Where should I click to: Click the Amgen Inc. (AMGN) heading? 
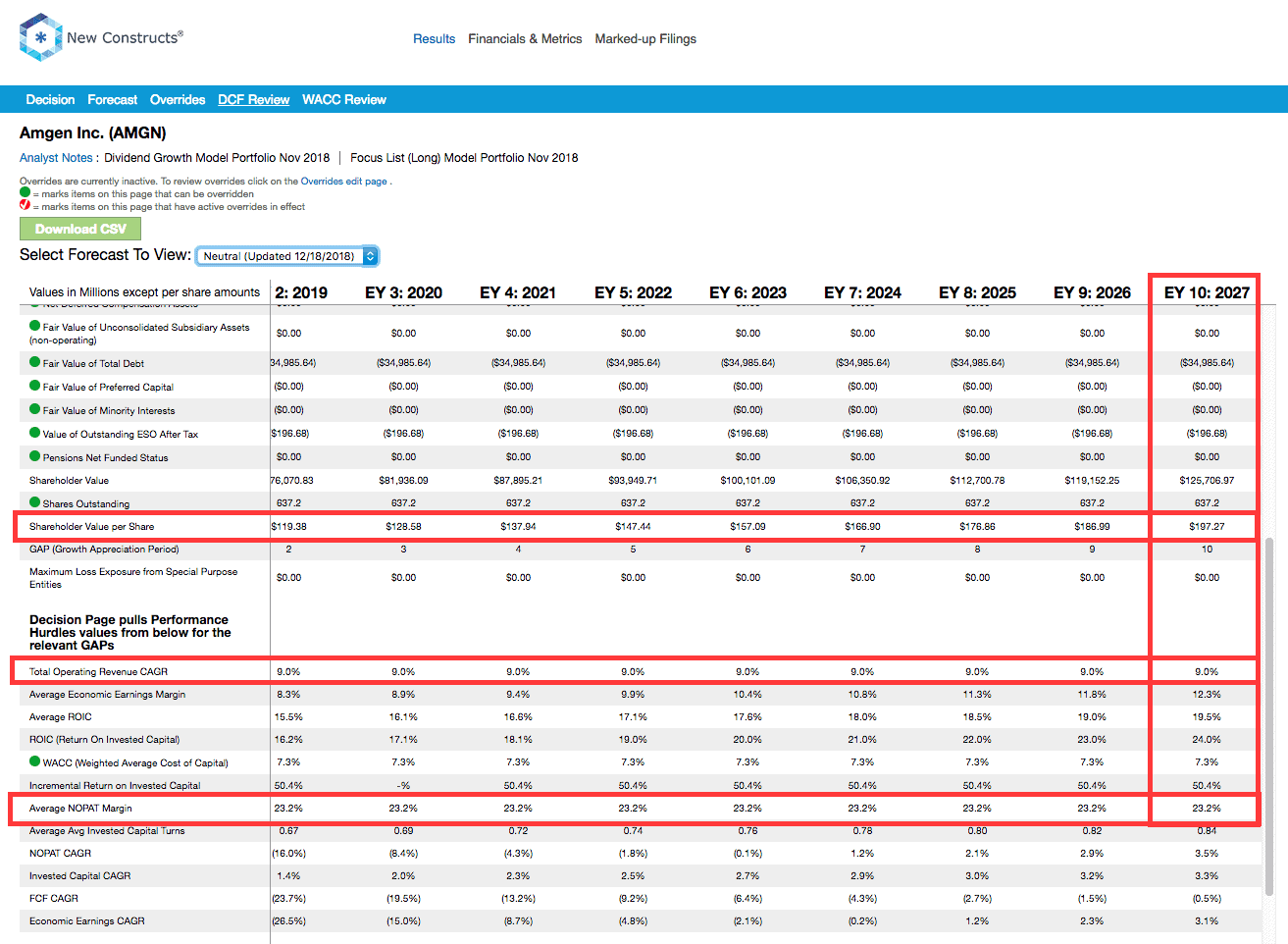pyautogui.click(x=93, y=133)
